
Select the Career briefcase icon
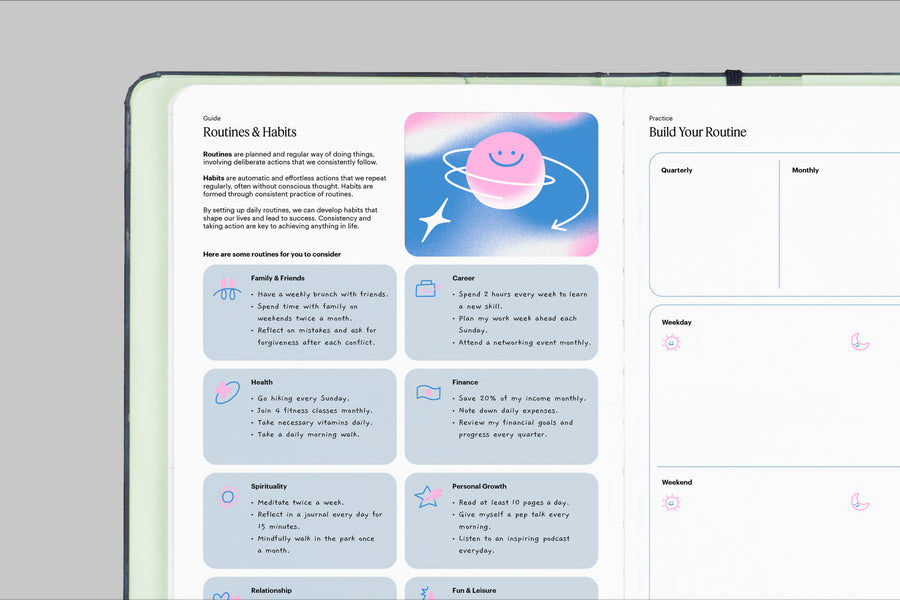pyautogui.click(x=427, y=289)
